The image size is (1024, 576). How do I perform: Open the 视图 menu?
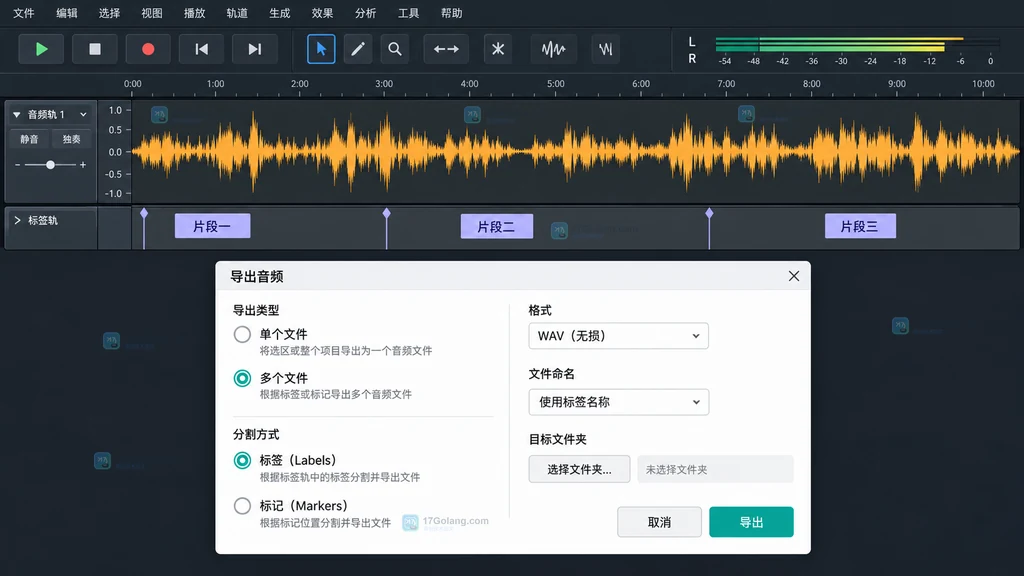click(x=152, y=13)
